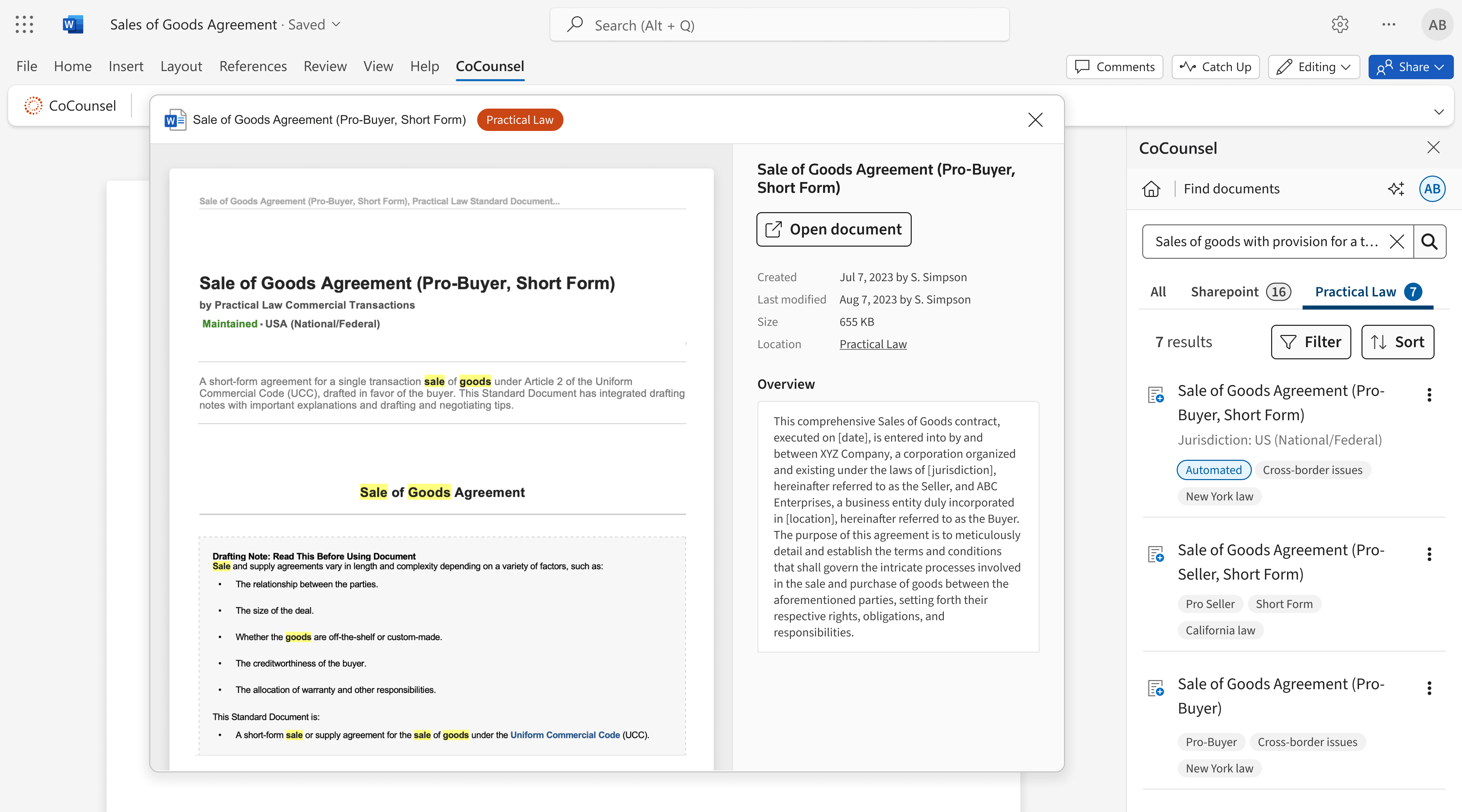1462x812 pixels.
Task: Switch to the Layout tab
Action: pos(181,66)
